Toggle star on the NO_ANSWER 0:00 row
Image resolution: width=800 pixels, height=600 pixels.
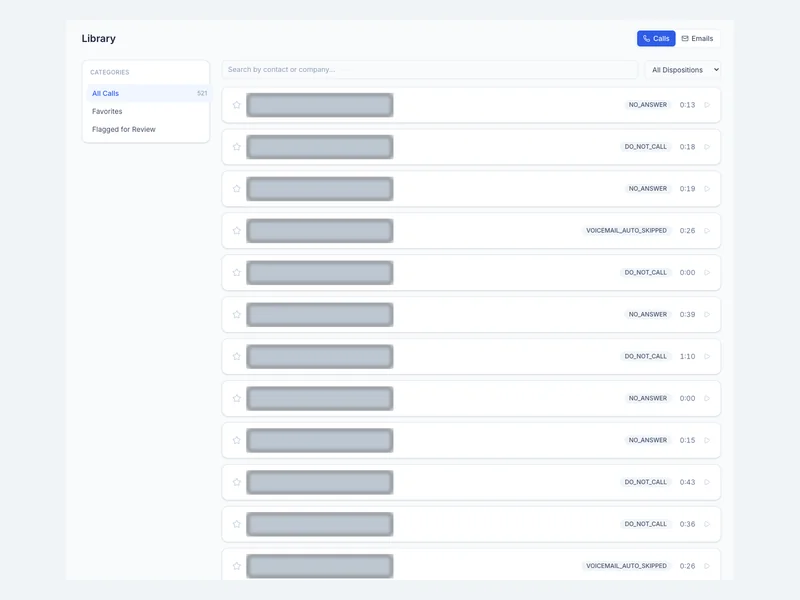(x=237, y=398)
